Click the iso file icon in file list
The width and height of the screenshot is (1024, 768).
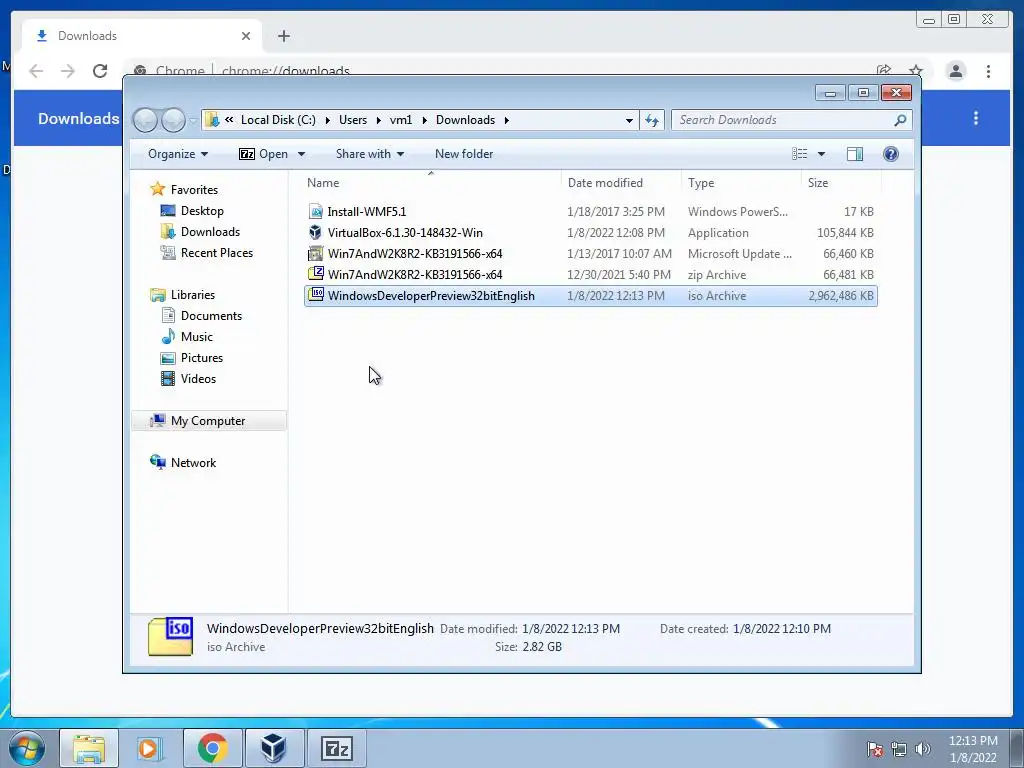315,295
